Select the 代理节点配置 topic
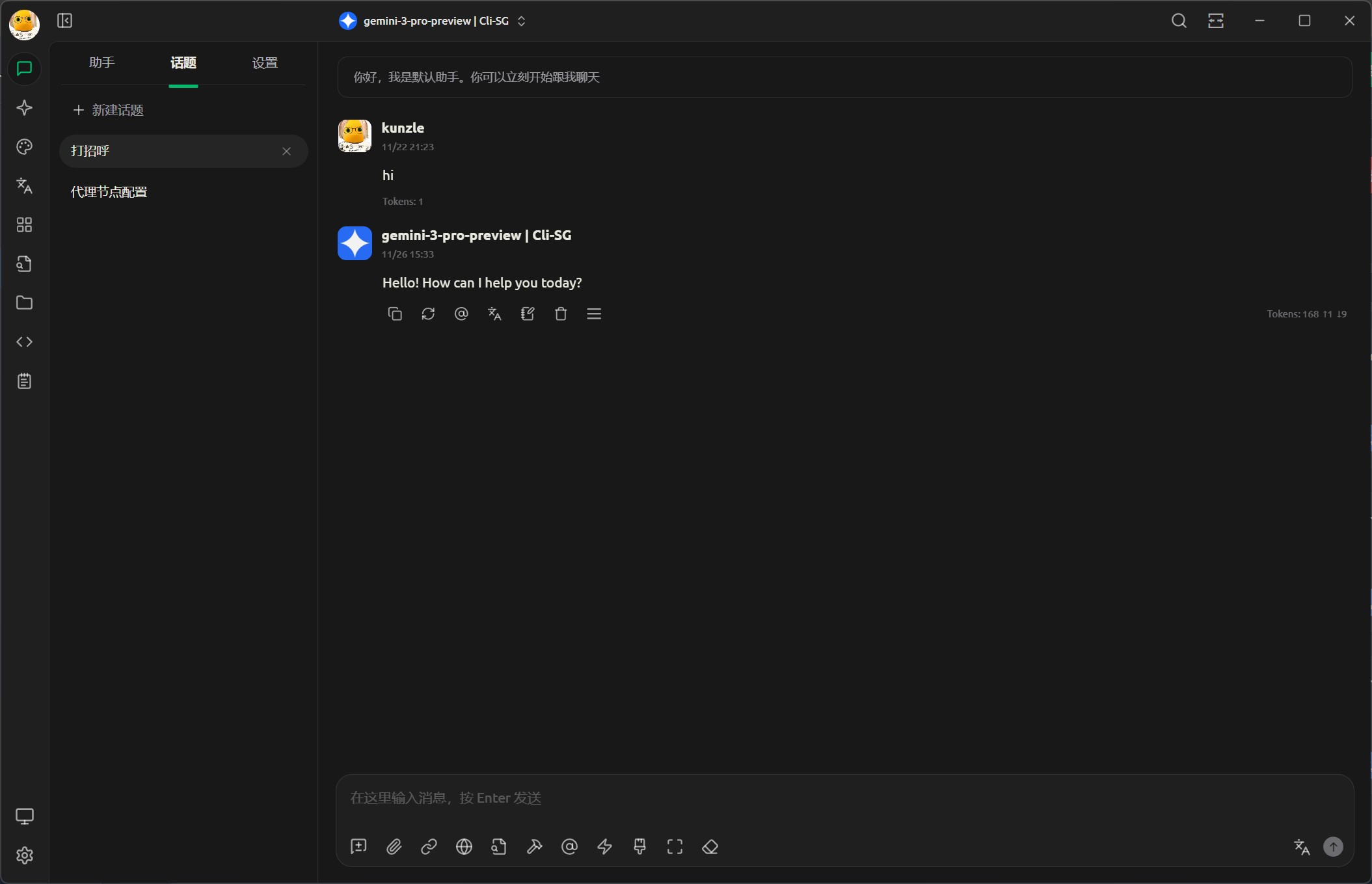This screenshot has height=884, width=1372. (x=183, y=192)
